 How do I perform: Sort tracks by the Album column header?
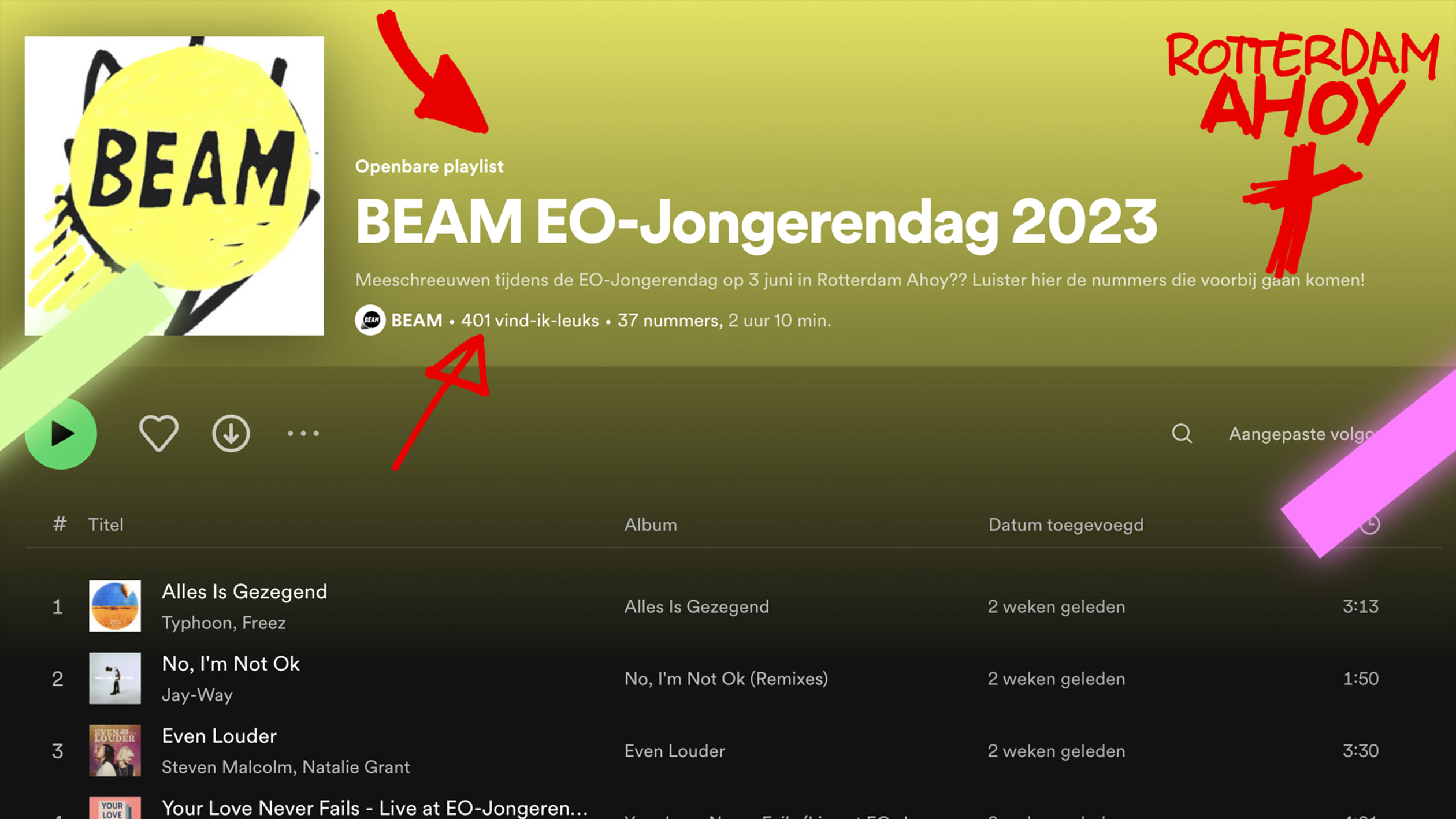pyautogui.click(x=651, y=524)
